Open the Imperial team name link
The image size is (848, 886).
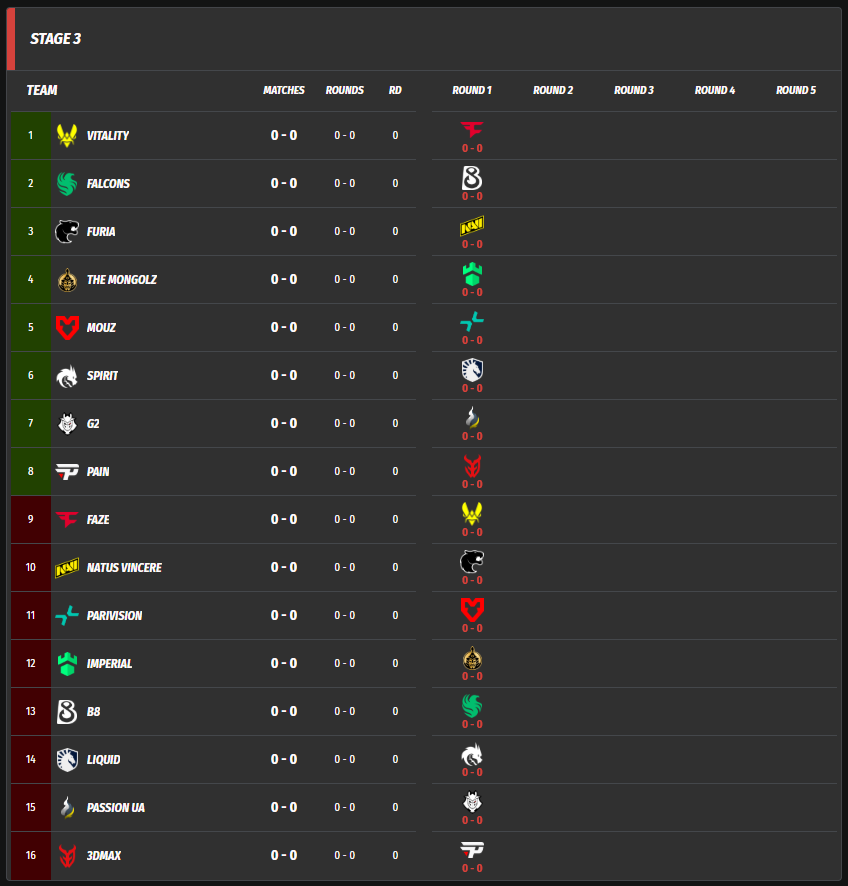pyautogui.click(x=109, y=663)
